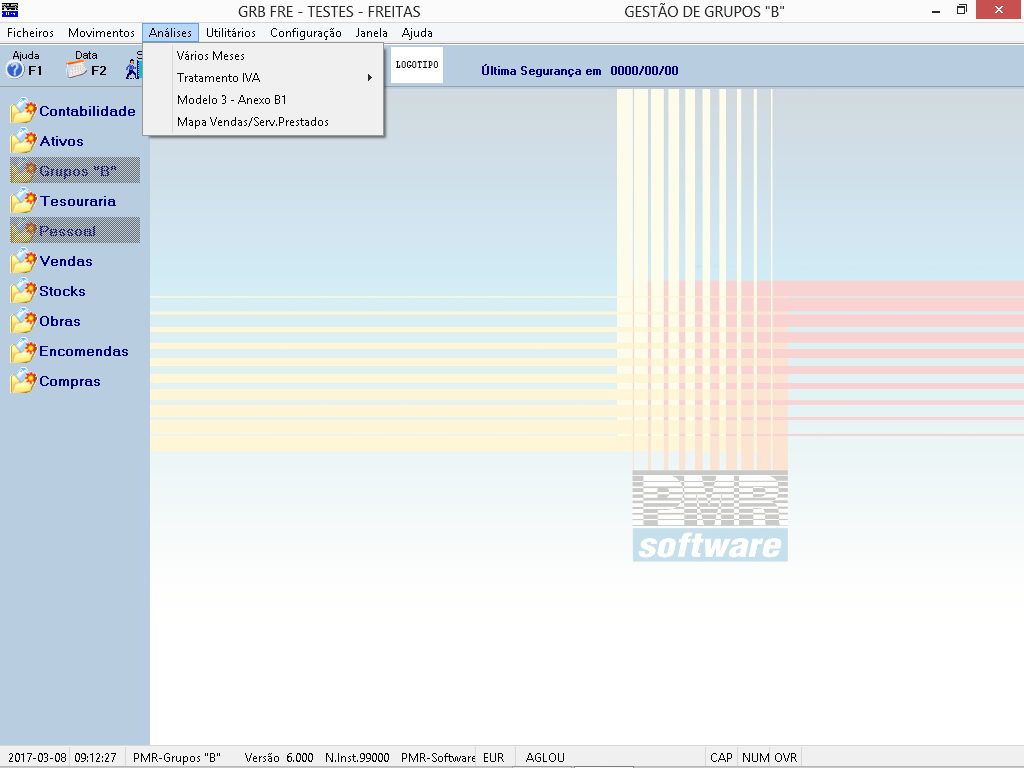Close the open Análises menu
The image size is (1024, 768).
tap(170, 33)
